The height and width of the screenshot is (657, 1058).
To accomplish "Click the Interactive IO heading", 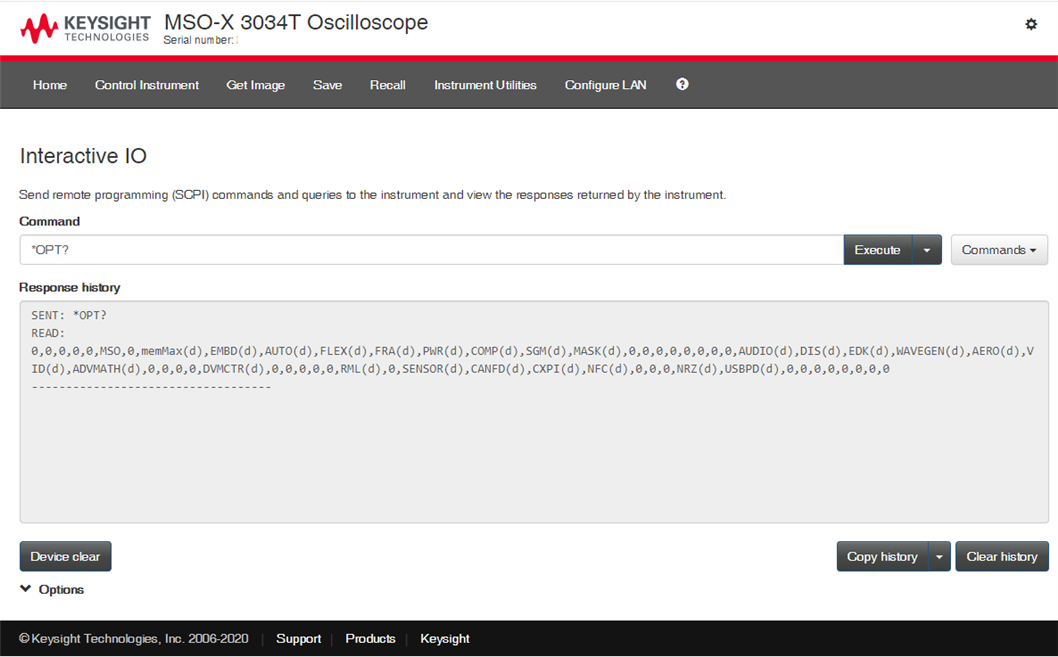I will (x=83, y=156).
